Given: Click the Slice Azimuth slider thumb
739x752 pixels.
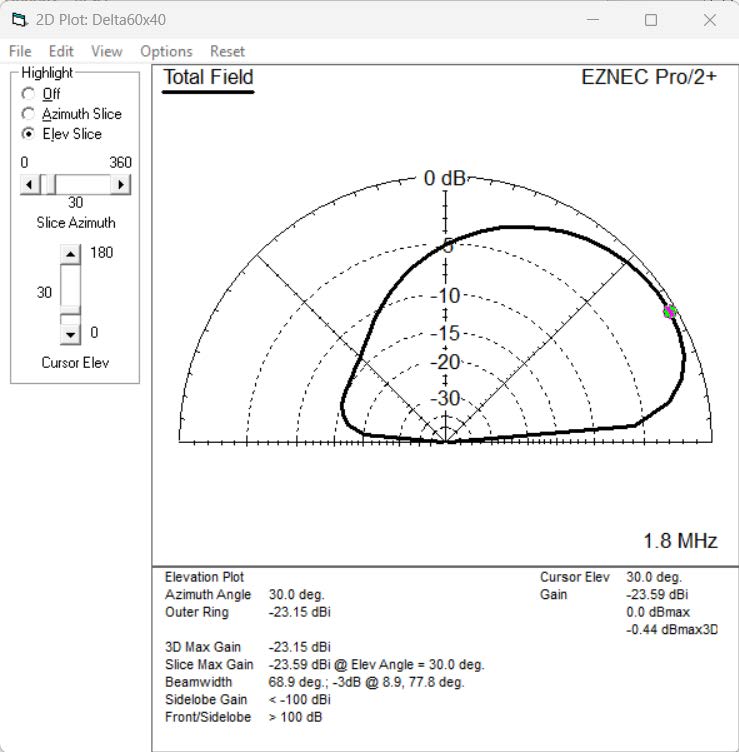Looking at the screenshot, I should (x=47, y=184).
